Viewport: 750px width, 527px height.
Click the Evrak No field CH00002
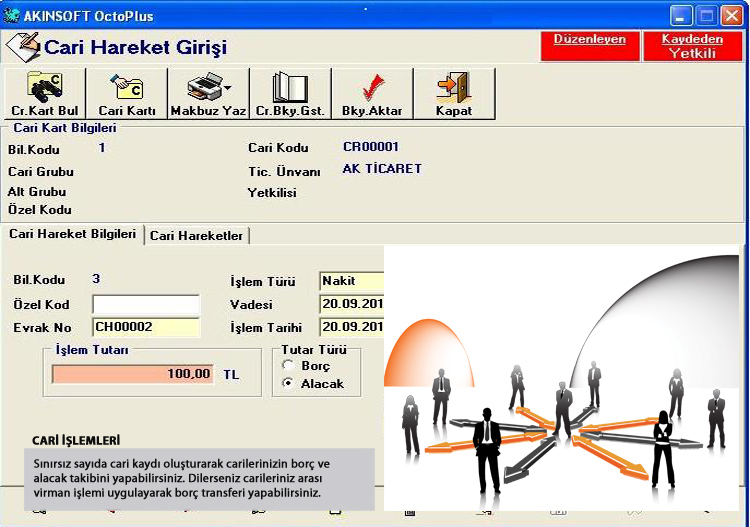tap(146, 327)
